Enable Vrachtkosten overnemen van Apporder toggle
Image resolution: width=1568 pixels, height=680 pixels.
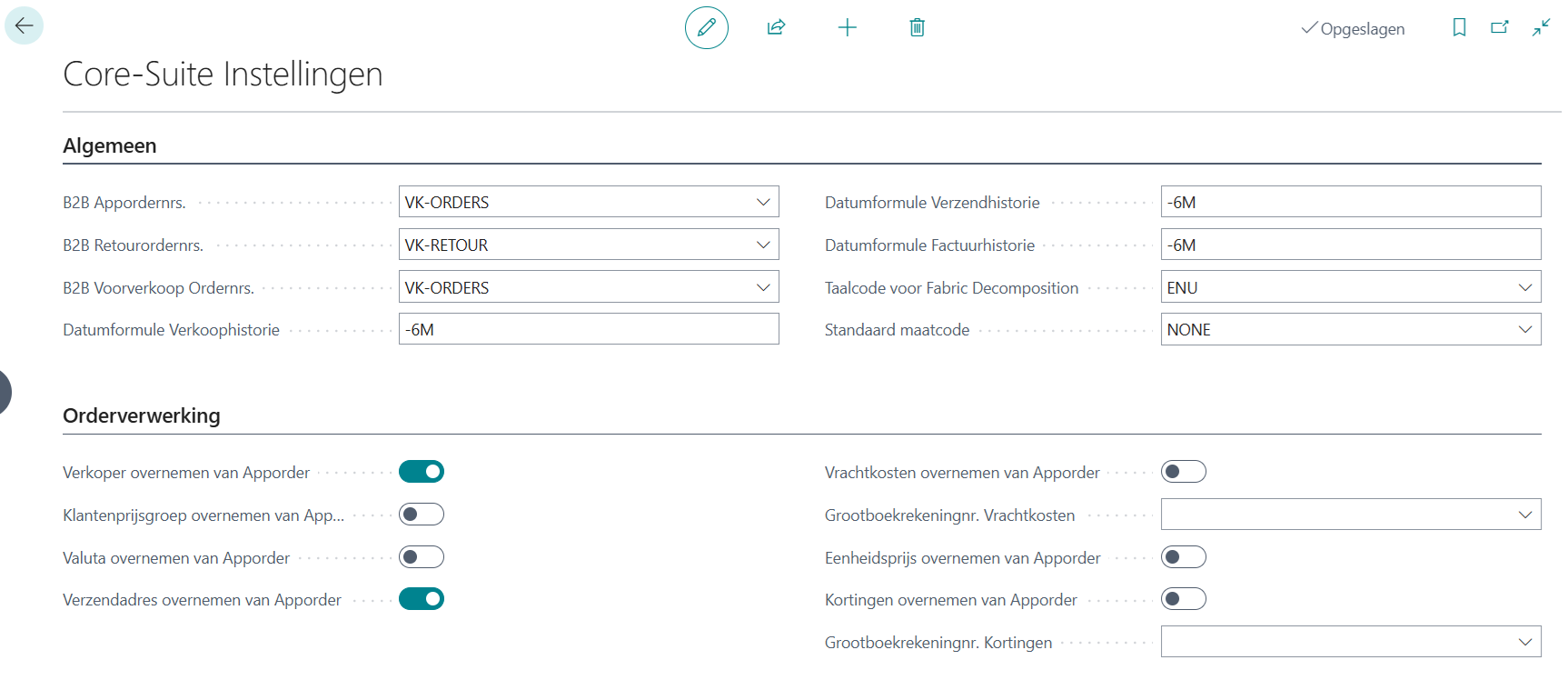(1183, 472)
